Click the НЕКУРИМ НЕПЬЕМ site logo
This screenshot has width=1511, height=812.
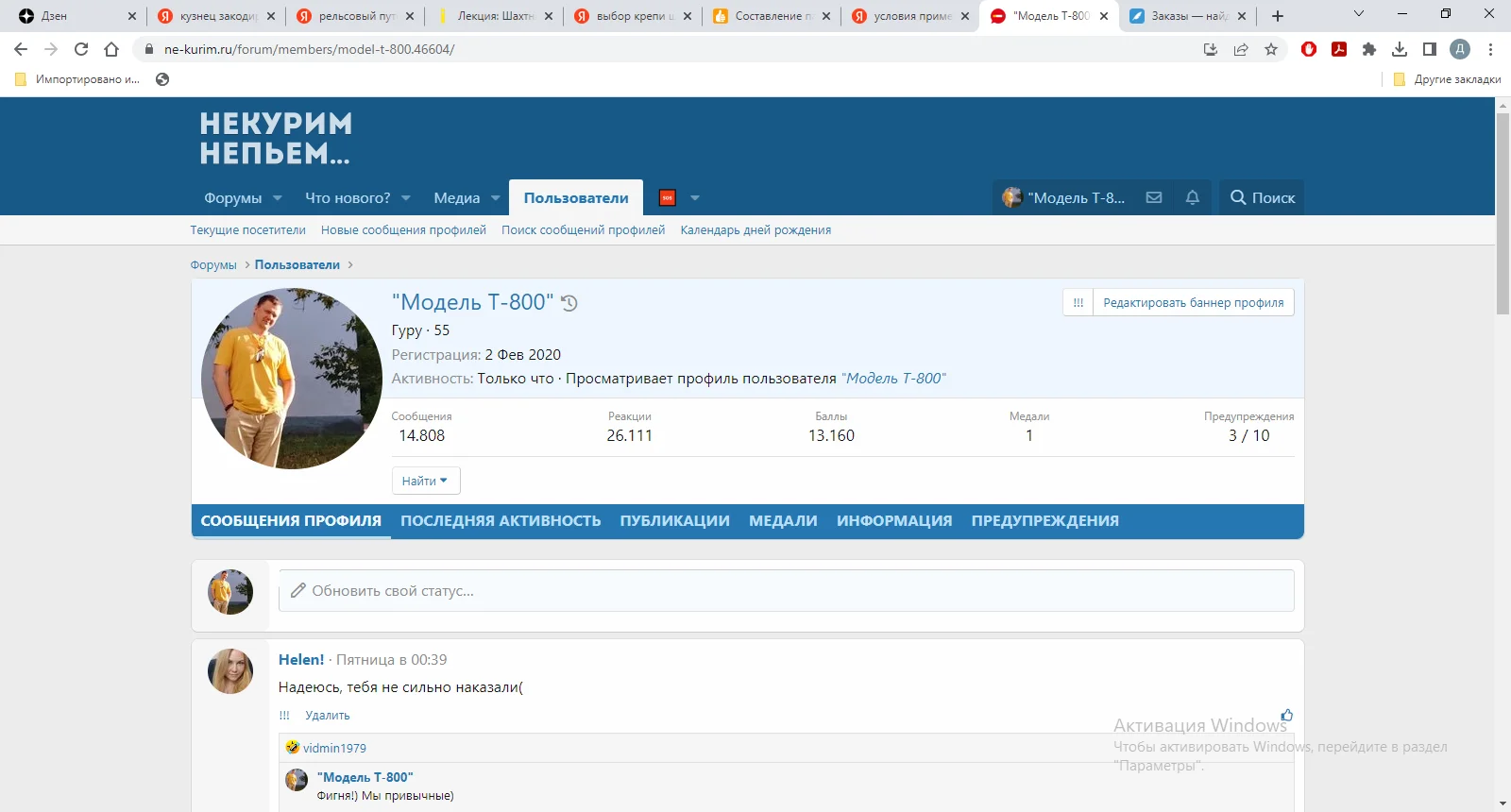tap(275, 138)
